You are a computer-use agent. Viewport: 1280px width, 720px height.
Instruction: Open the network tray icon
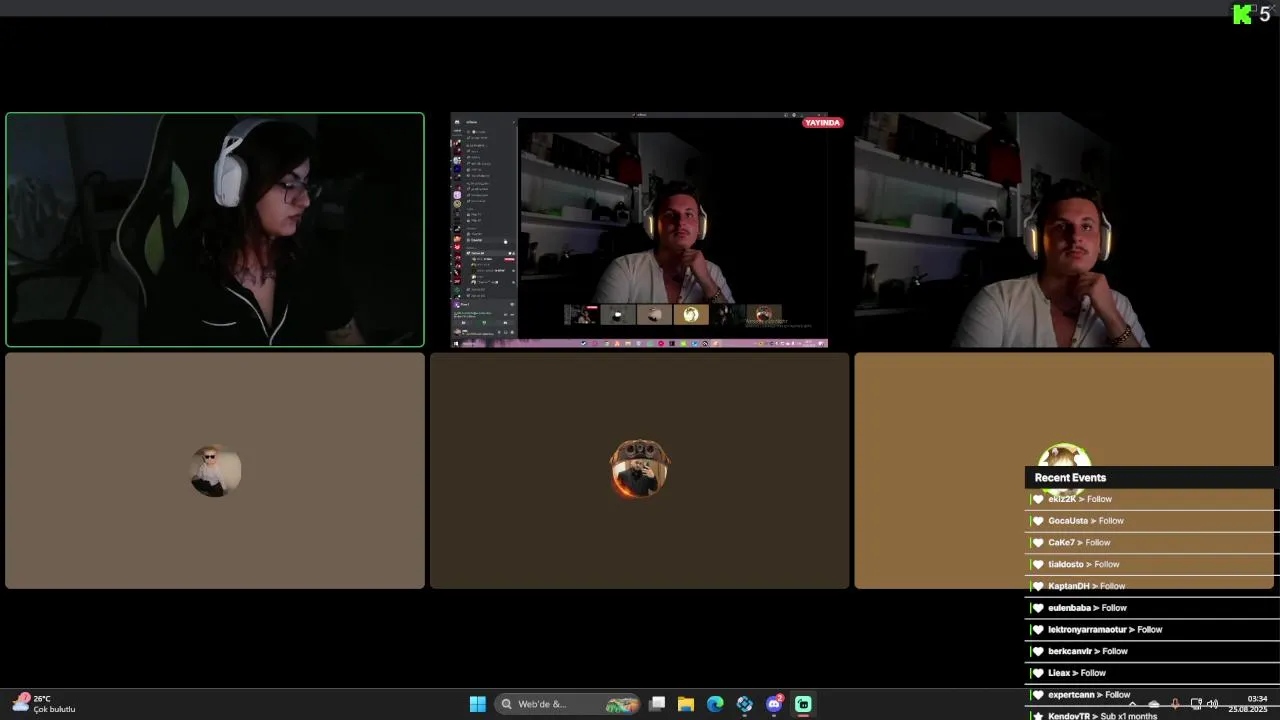tap(1196, 704)
